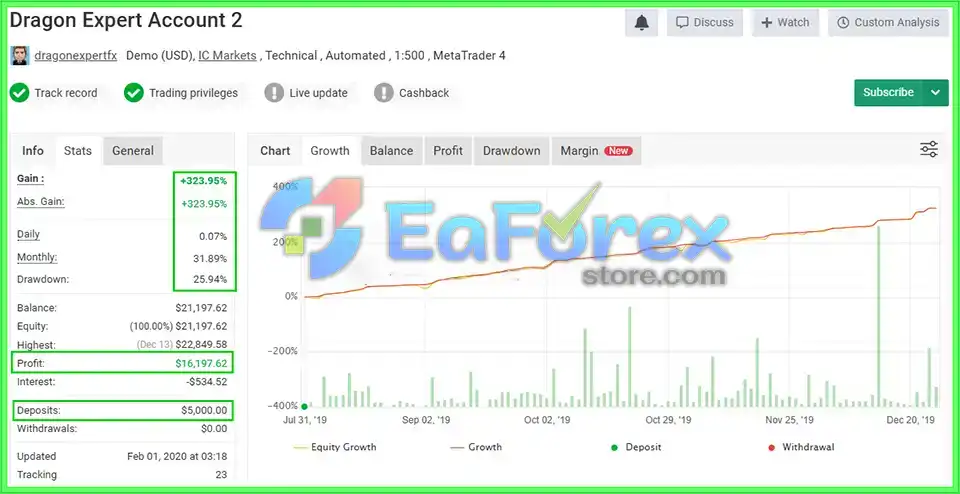Select the Stats tab

78,151
